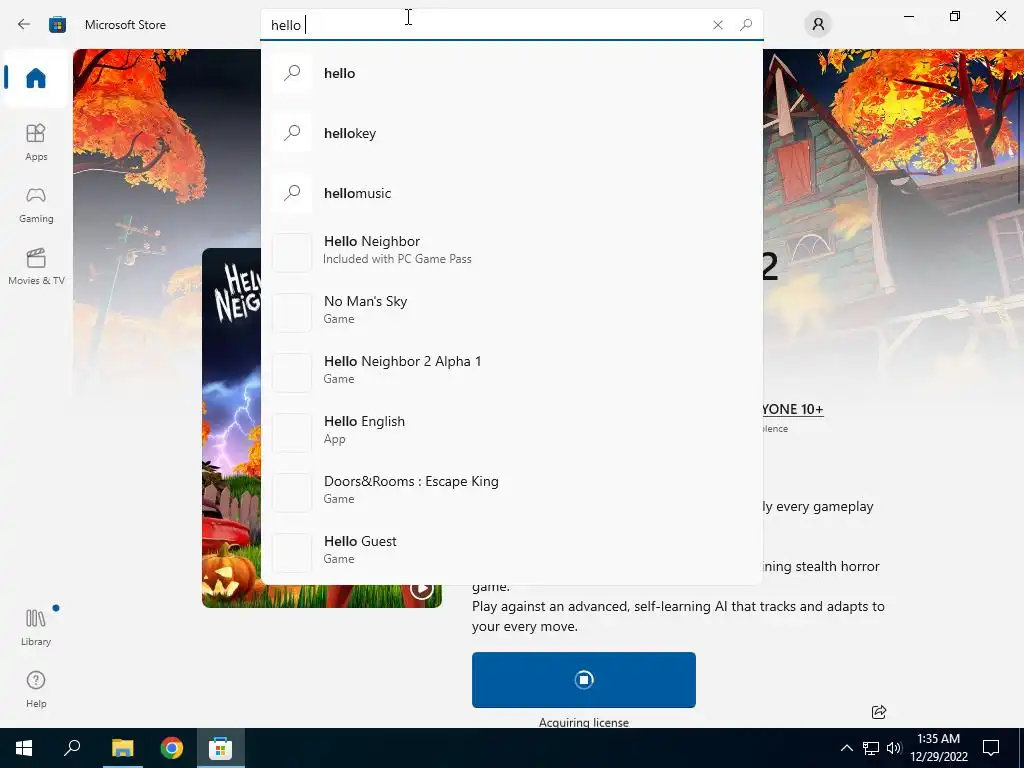Select Doors&Rooms : Escape King result
The height and width of the screenshot is (768, 1024).
click(x=511, y=493)
